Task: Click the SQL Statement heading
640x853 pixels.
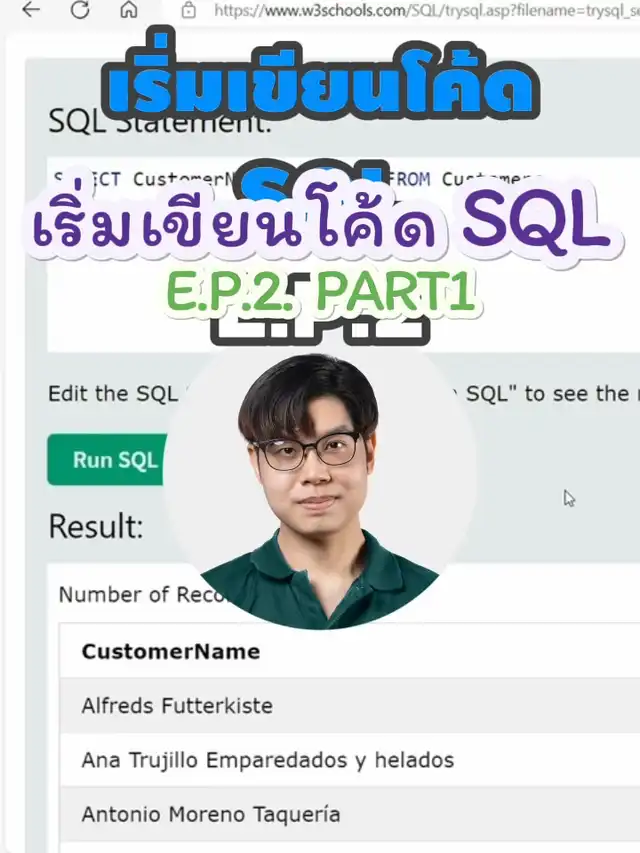Action: [x=160, y=122]
